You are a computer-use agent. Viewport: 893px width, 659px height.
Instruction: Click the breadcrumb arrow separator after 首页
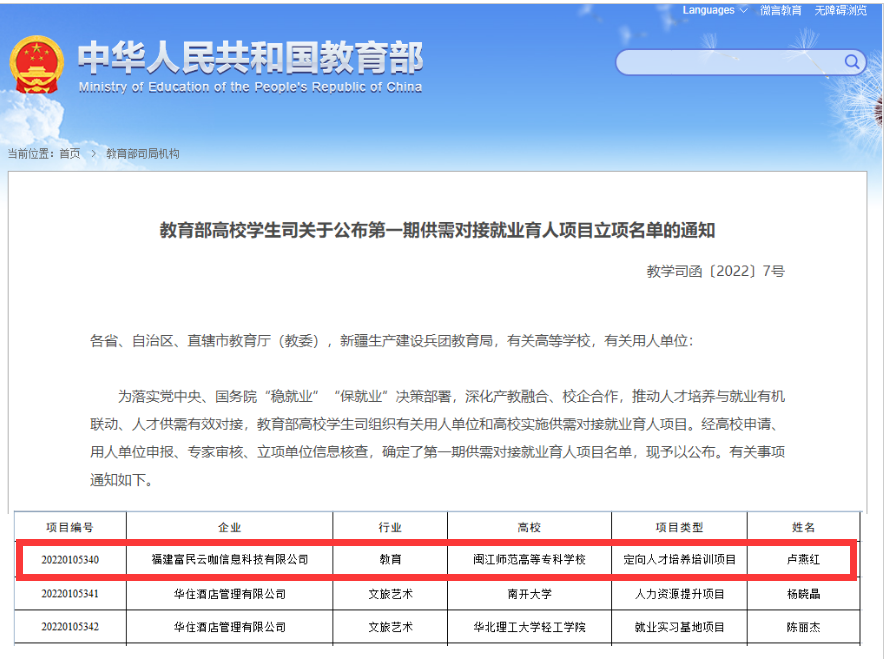93,154
